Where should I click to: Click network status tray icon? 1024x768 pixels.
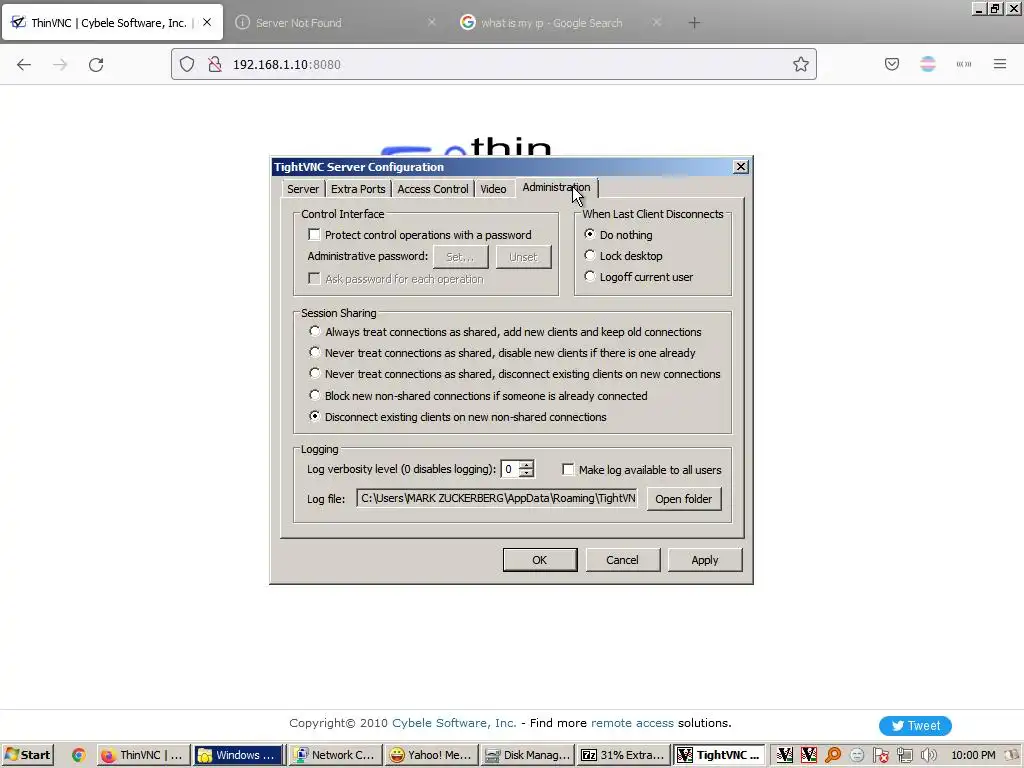click(904, 755)
